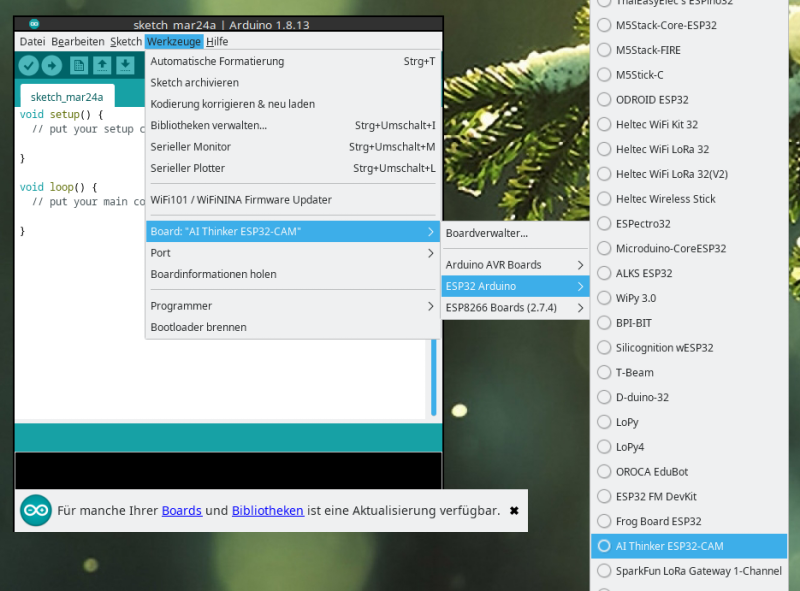This screenshot has height=591, width=800.
Task: Choose the WiPy 3.0 board
Action: pos(689,298)
